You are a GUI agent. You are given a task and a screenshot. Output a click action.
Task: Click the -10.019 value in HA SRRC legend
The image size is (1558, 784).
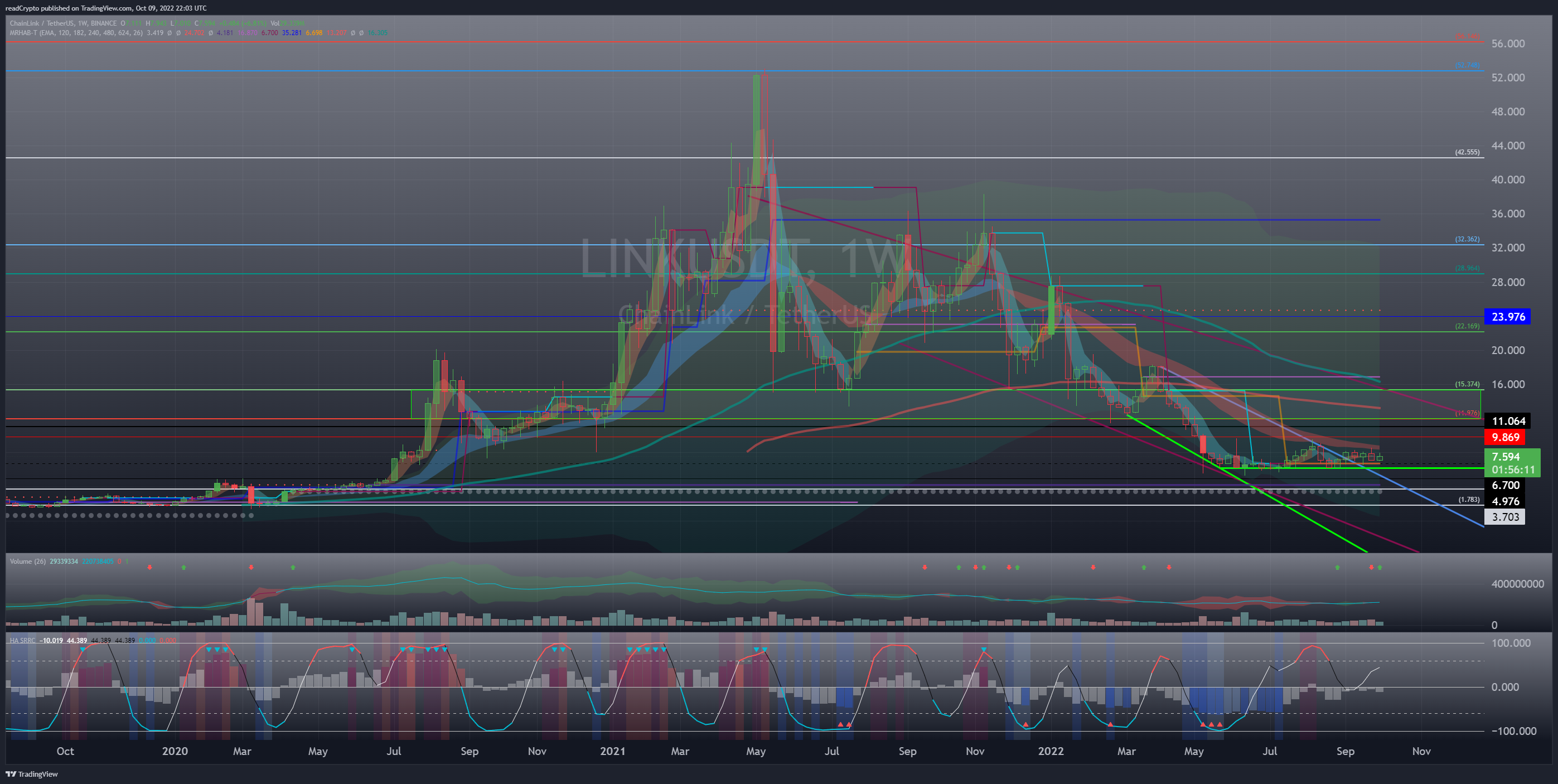pyautogui.click(x=52, y=640)
